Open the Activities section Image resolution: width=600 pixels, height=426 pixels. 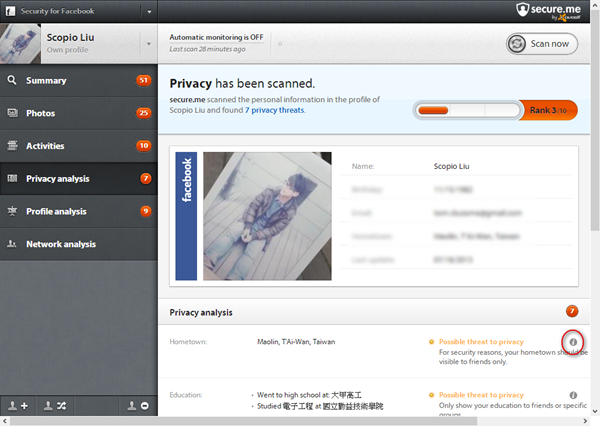(x=78, y=146)
